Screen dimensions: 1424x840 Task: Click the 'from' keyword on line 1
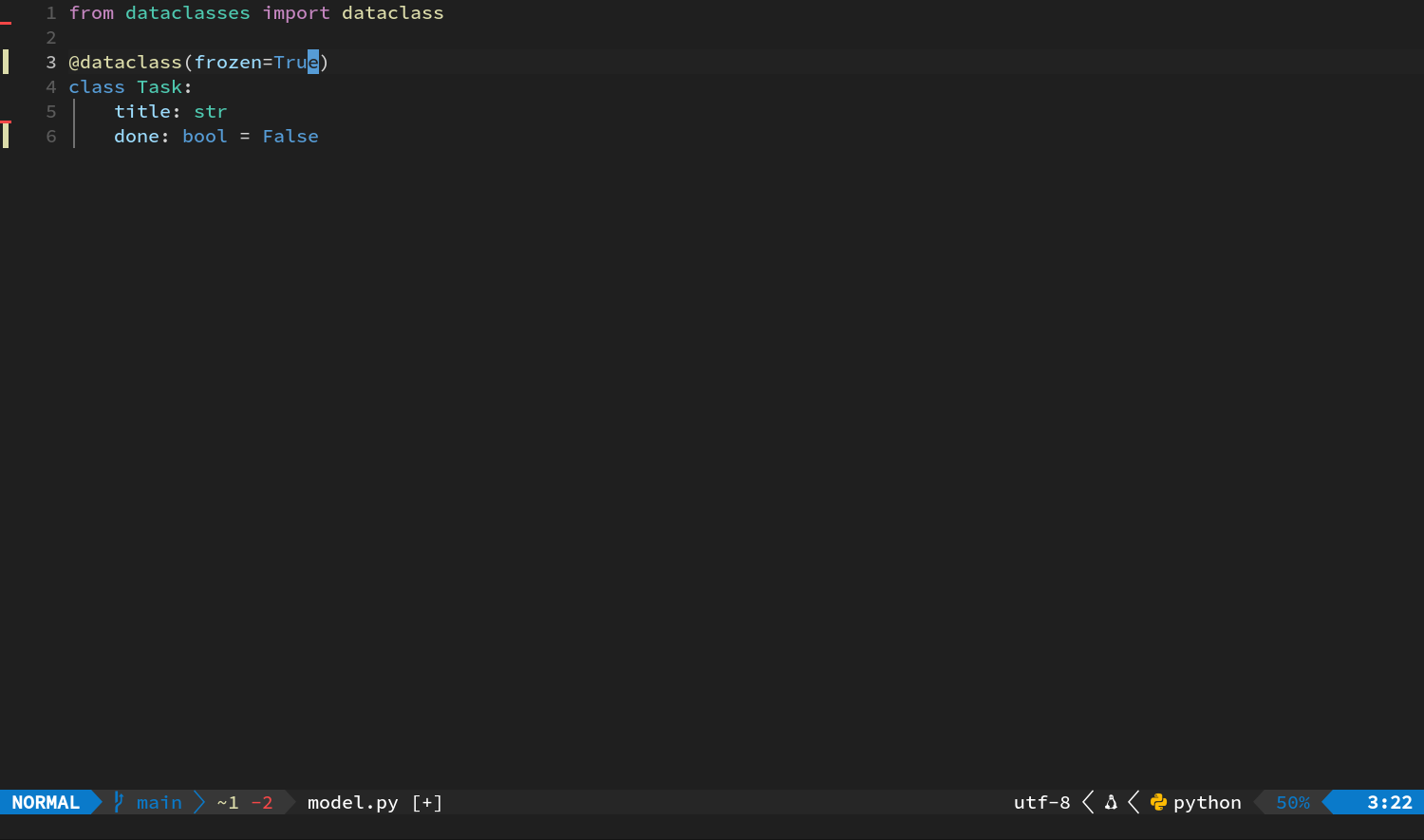(x=91, y=13)
